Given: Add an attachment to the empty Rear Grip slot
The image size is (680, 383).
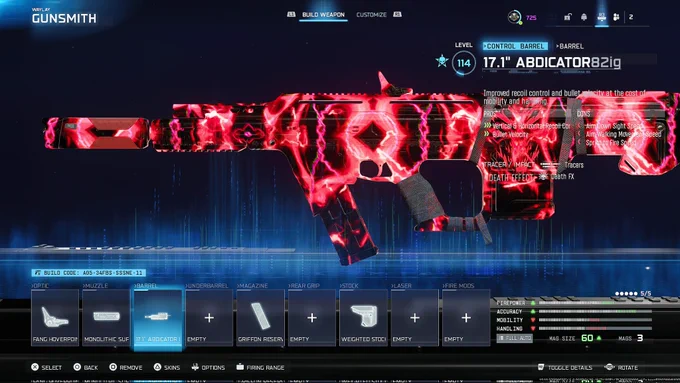Looking at the screenshot, I should [x=312, y=318].
